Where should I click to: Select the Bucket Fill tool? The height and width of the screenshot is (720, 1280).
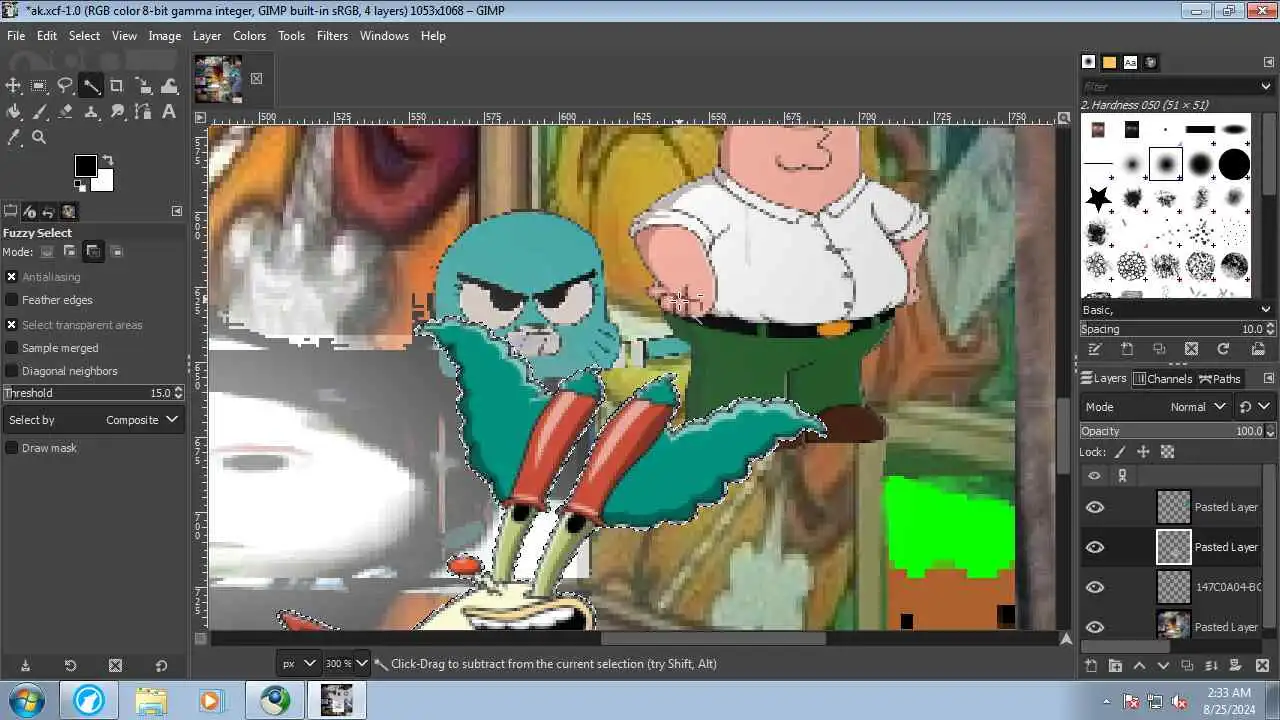13,112
